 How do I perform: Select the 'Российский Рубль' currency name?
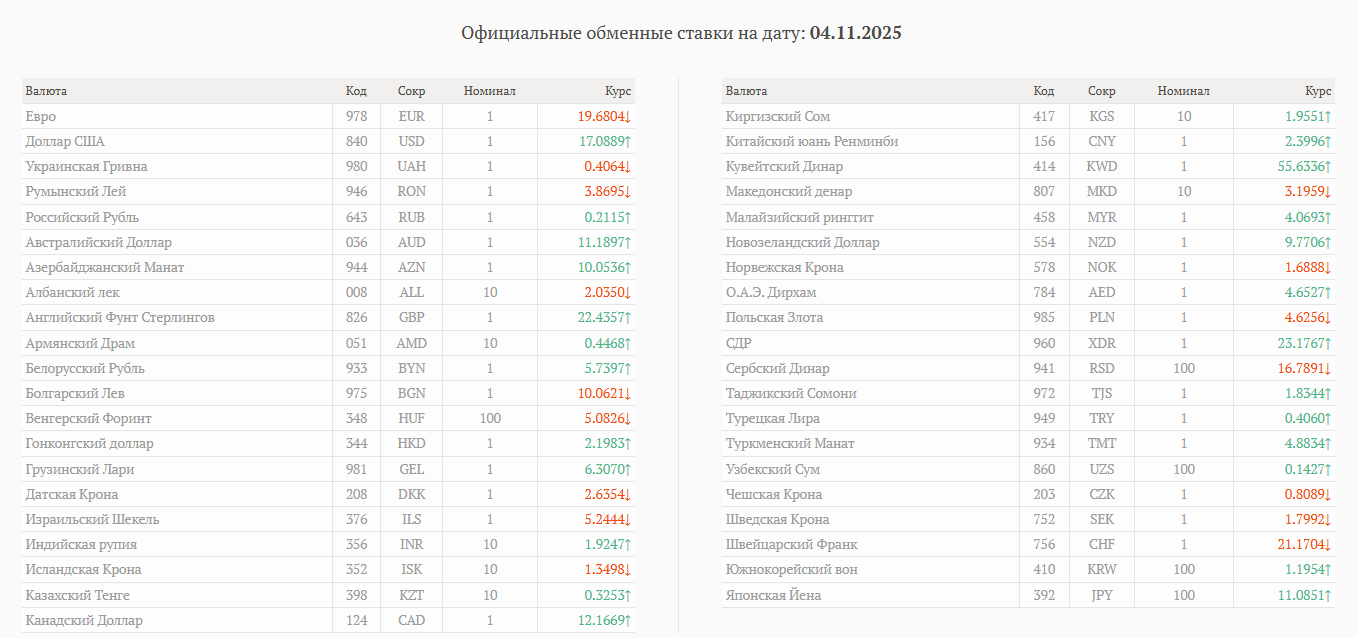[82, 218]
